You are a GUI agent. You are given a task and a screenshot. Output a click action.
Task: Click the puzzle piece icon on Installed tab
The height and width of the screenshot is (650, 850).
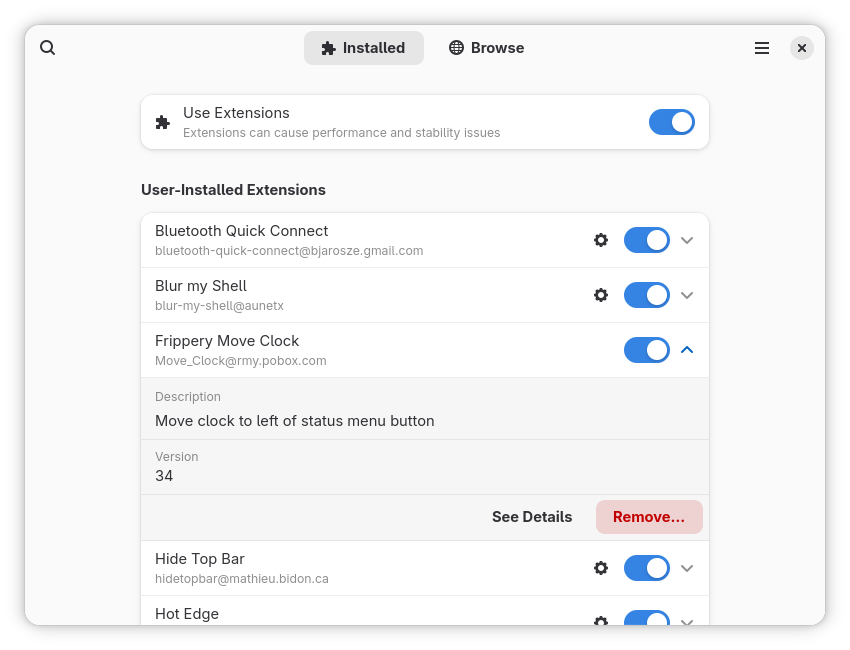click(327, 47)
